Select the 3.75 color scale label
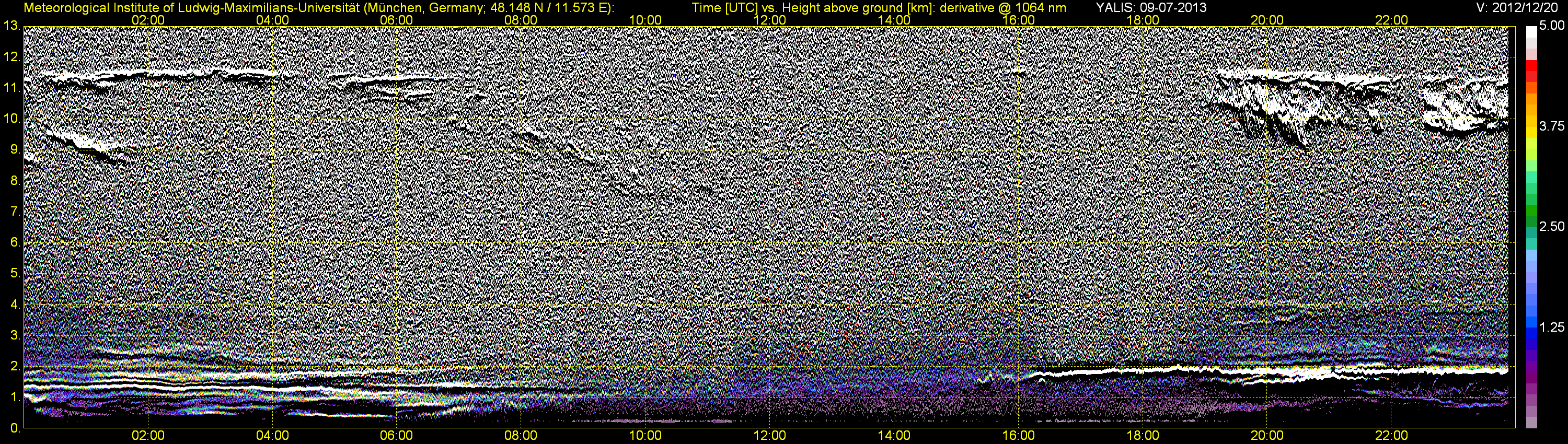 tap(1552, 126)
